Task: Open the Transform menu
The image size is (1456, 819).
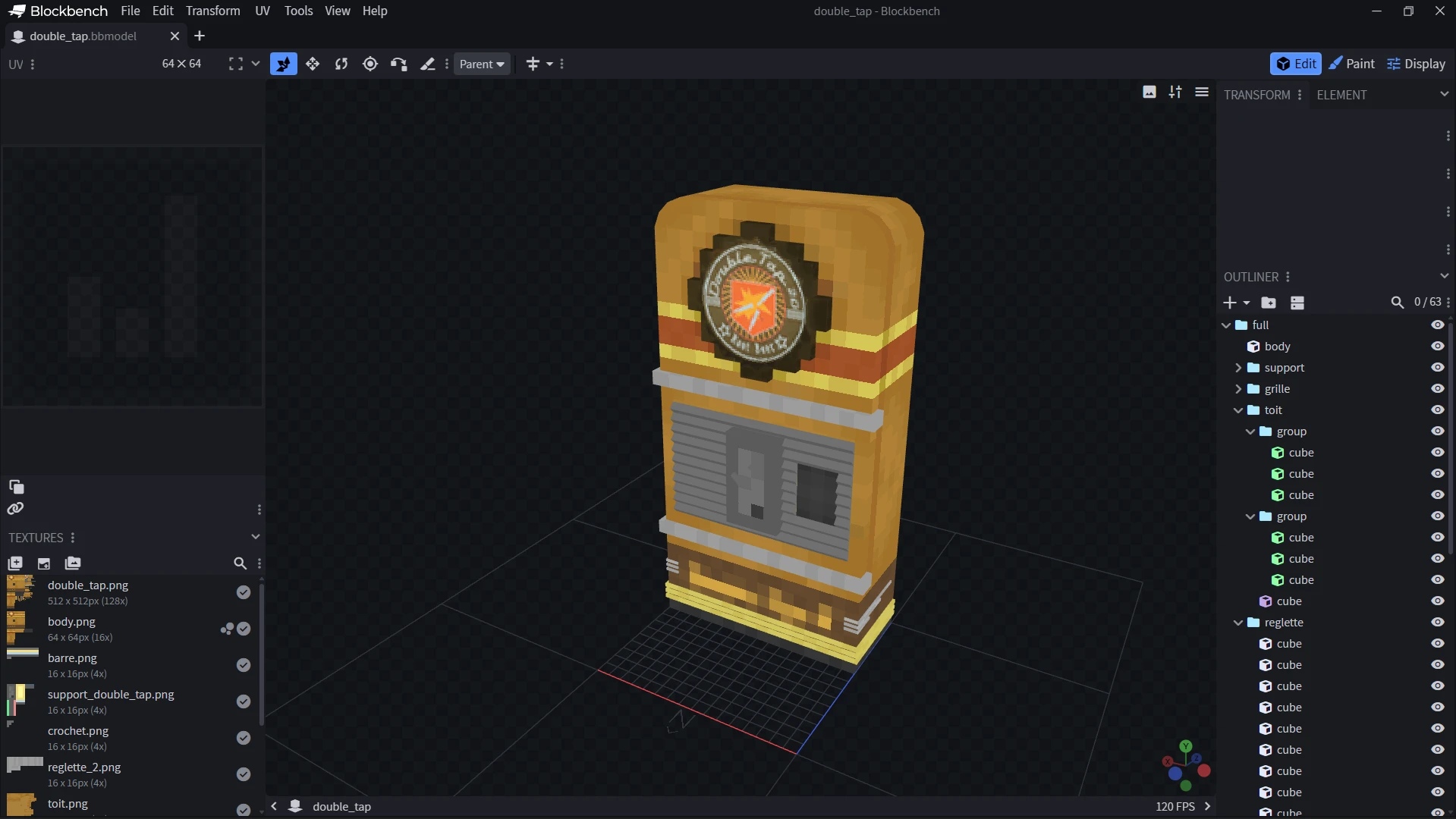Action: [213, 11]
